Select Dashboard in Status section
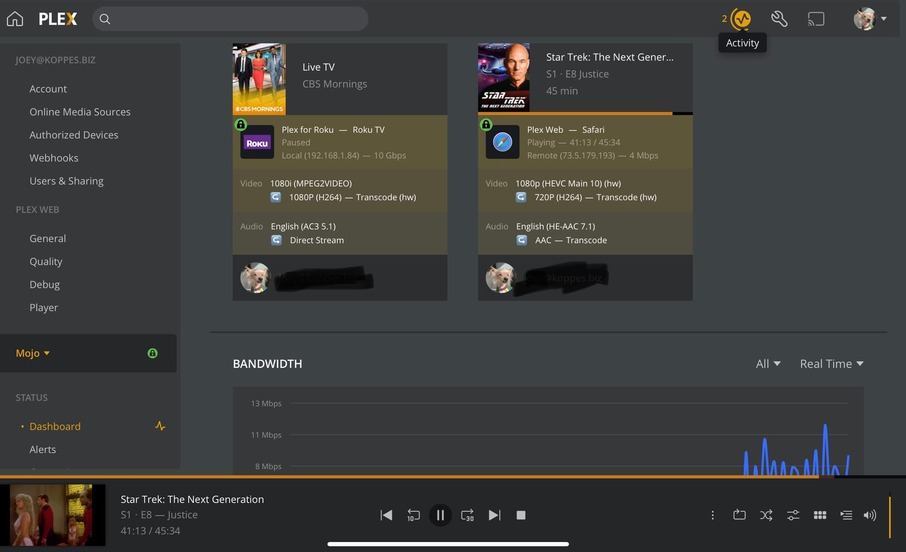Screen dimensions: 906x552 coord(55,427)
